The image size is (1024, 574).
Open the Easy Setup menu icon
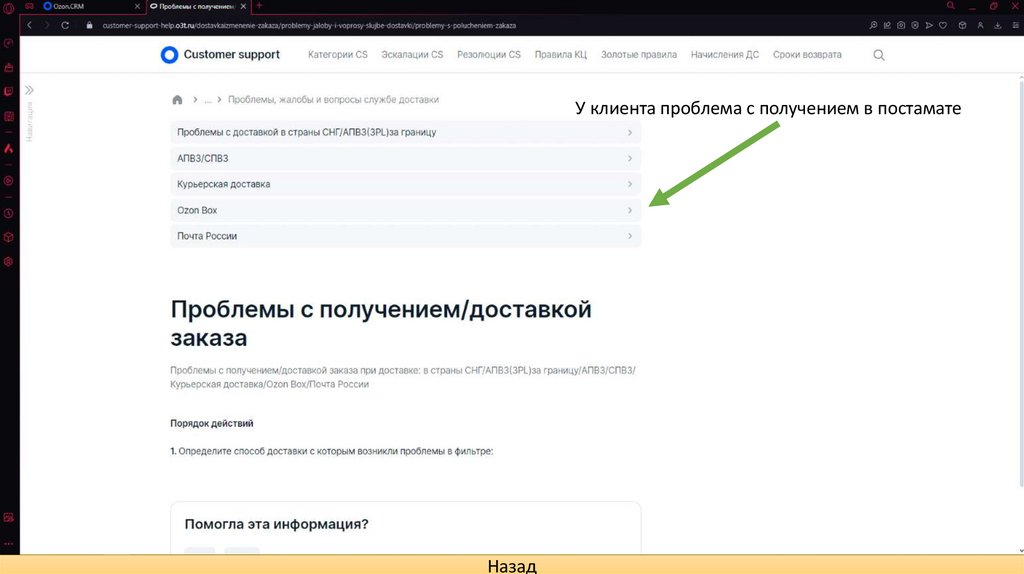(1016, 25)
